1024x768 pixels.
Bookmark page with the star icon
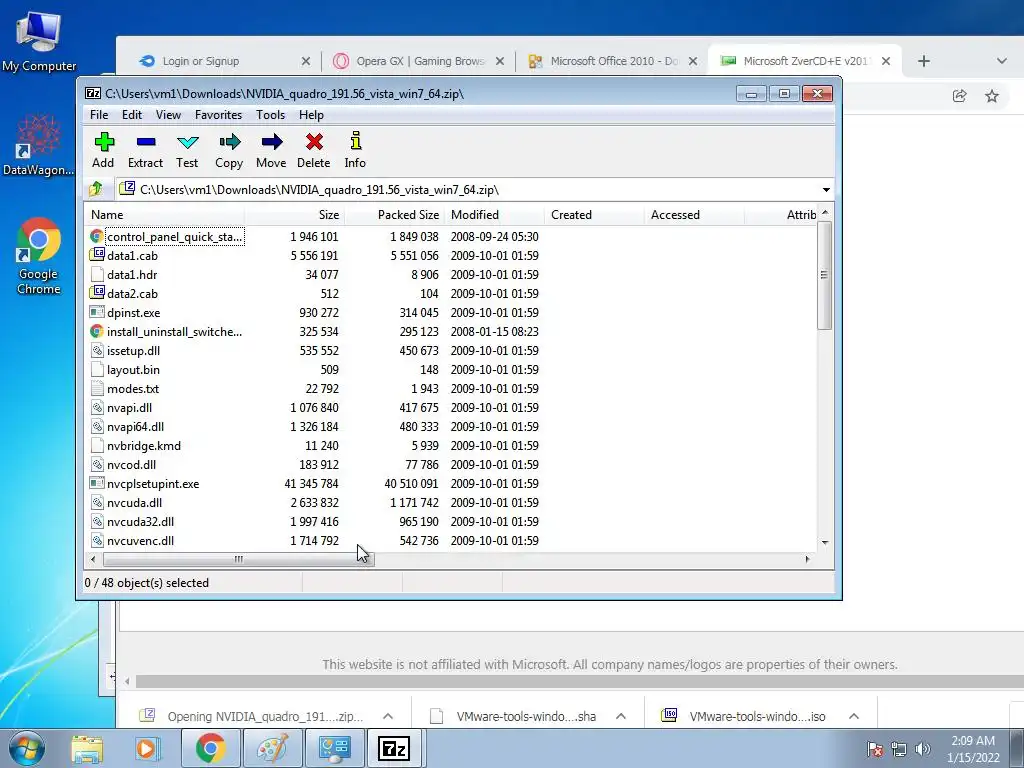992,96
